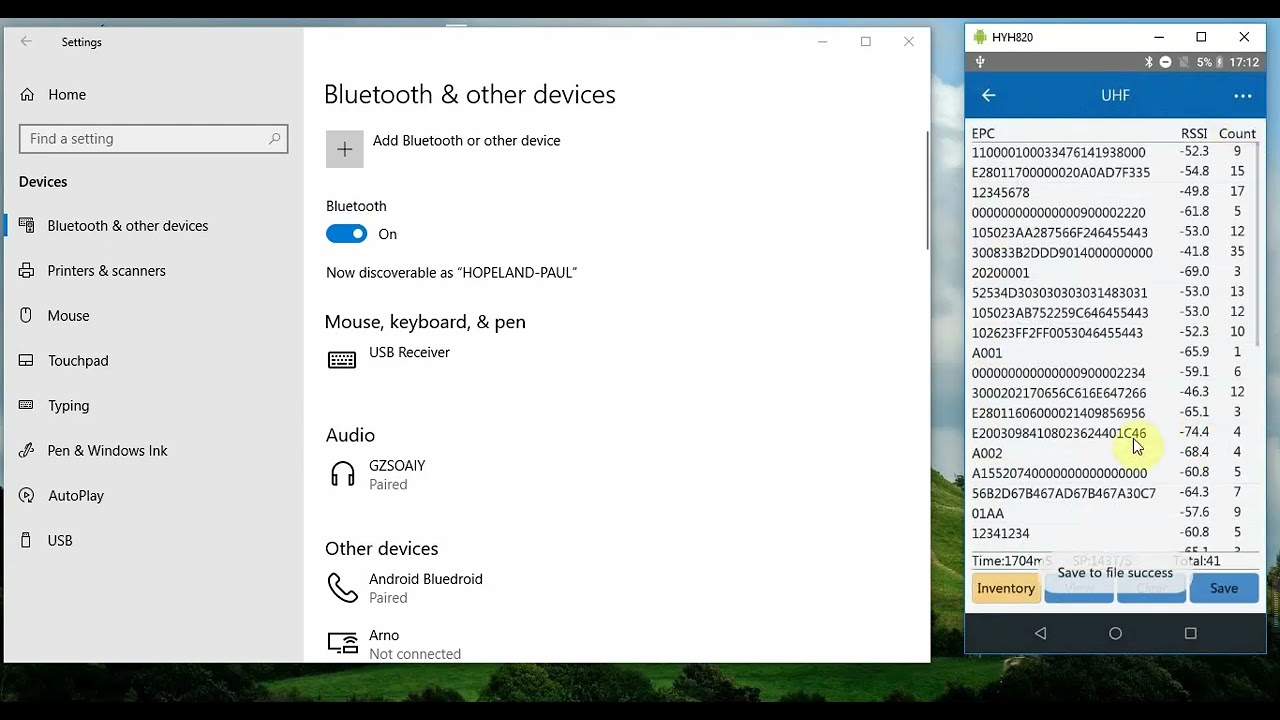Click the magnifier icon in the settings search
This screenshot has height=720, width=1280.
coord(274,139)
